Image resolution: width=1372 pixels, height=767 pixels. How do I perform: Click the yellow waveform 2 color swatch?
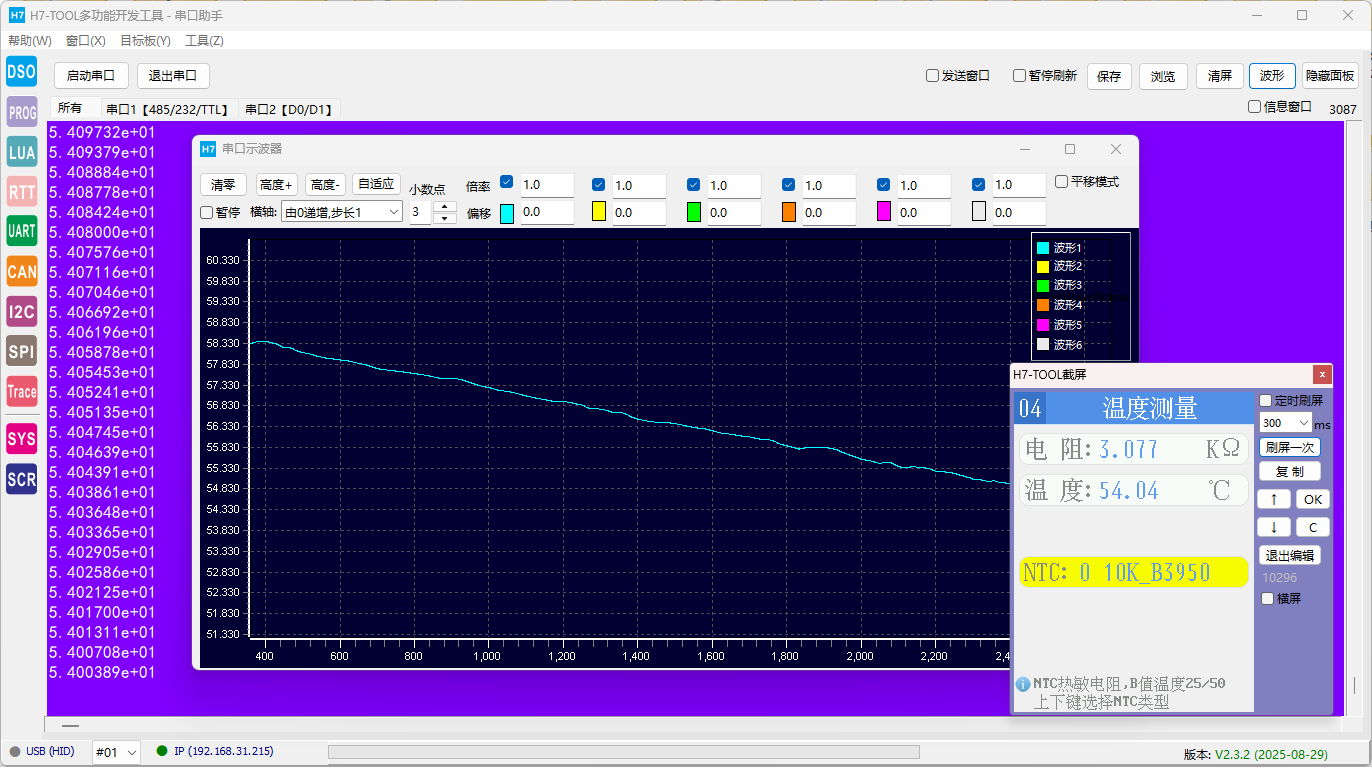pyautogui.click(x=599, y=211)
